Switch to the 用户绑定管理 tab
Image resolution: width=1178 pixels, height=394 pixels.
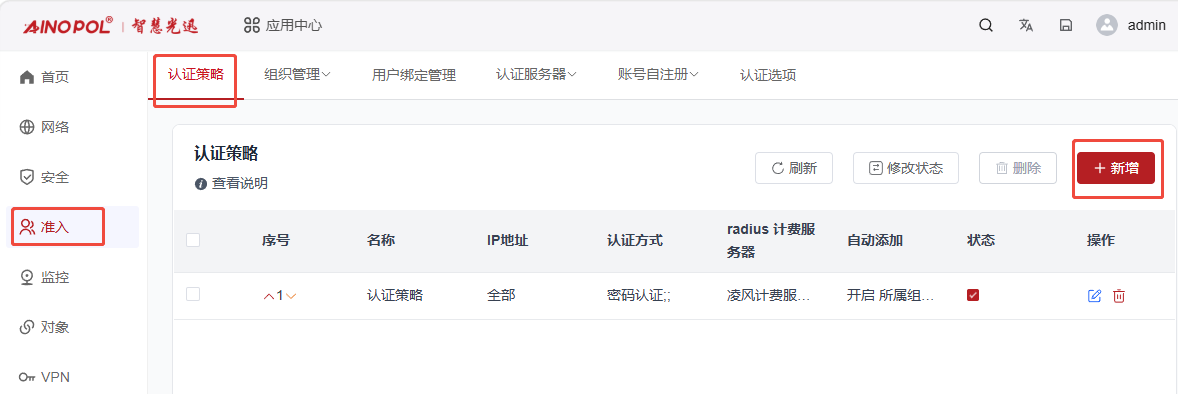[x=414, y=75]
